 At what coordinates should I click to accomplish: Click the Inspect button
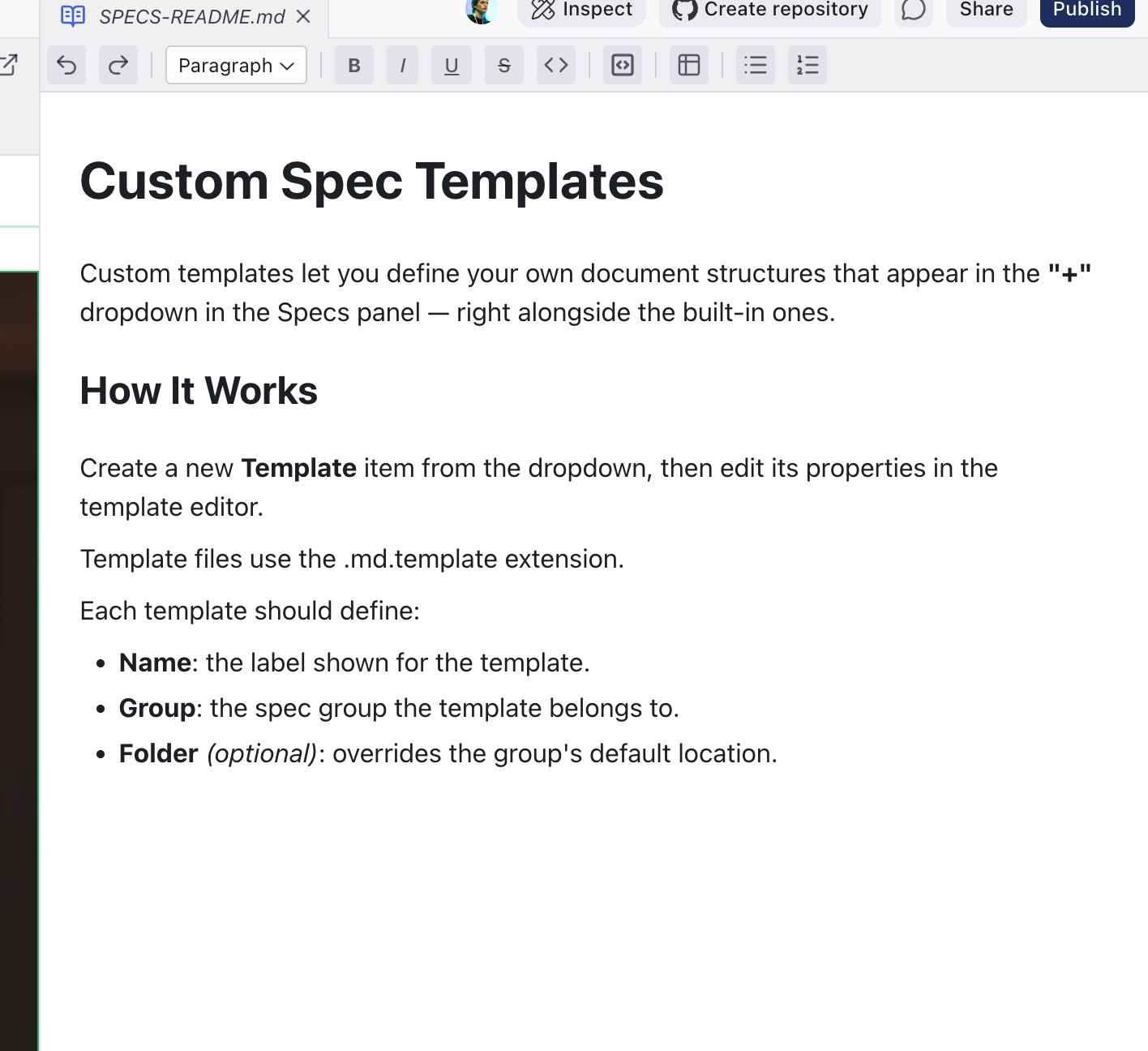(x=581, y=10)
